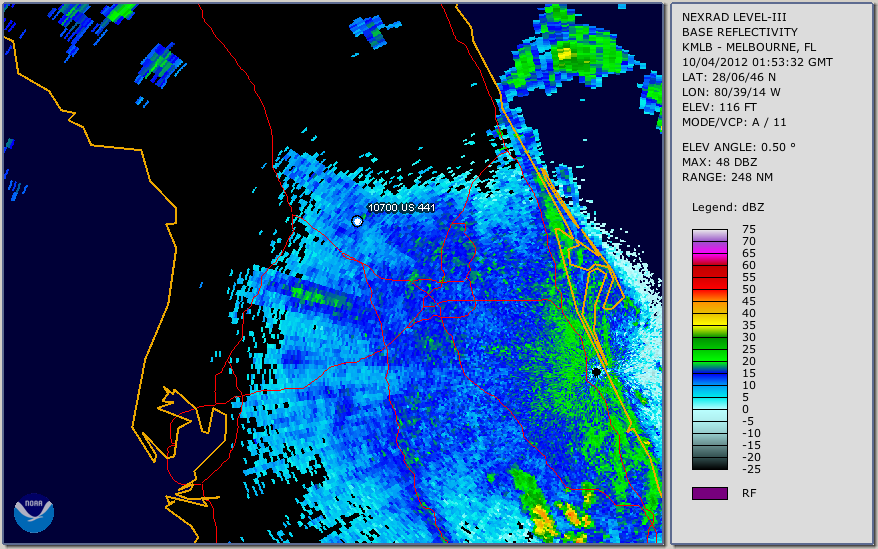Click the 10700 US 441 location marker

coord(357,221)
